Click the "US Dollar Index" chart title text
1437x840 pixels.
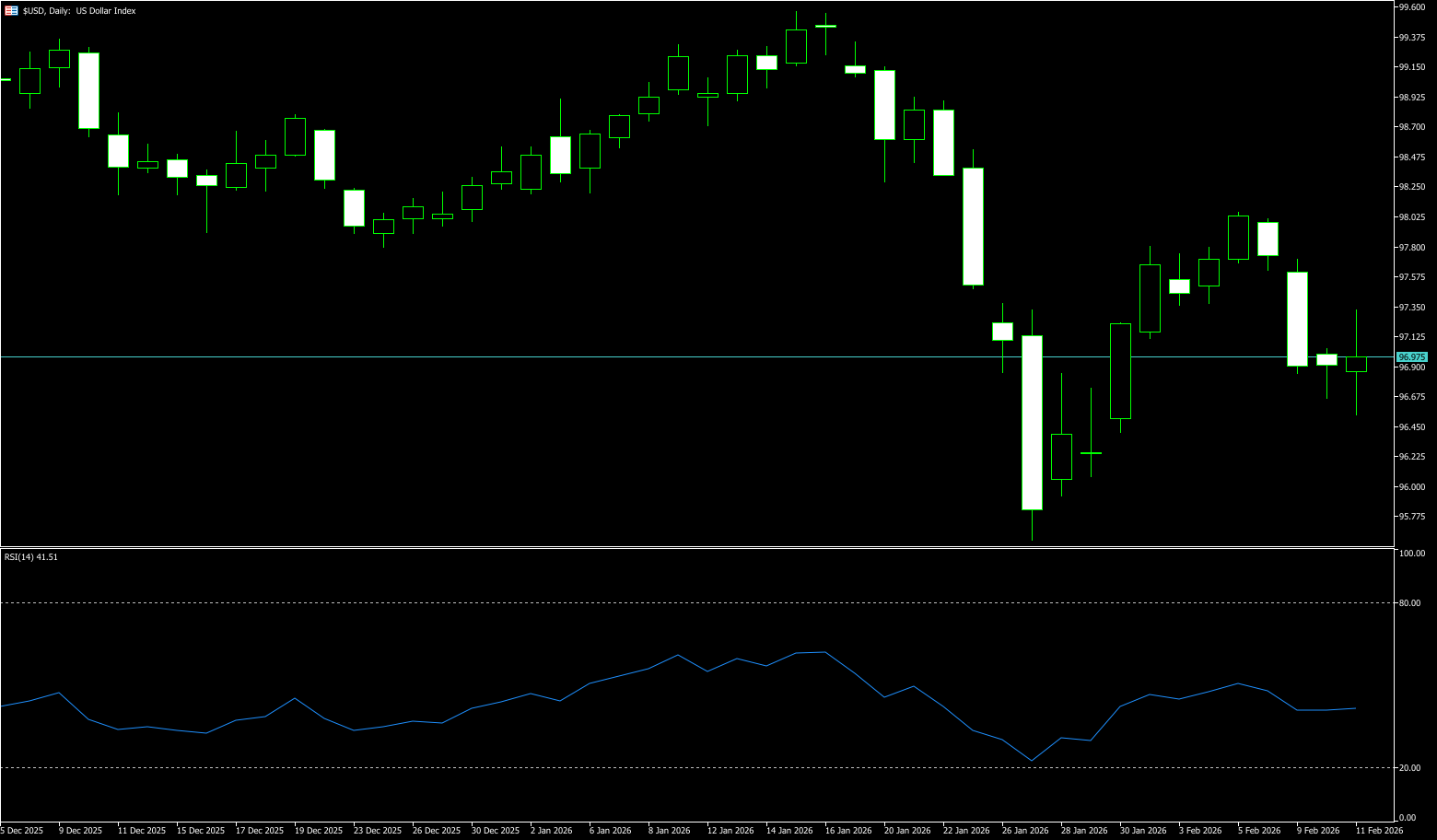point(106,11)
